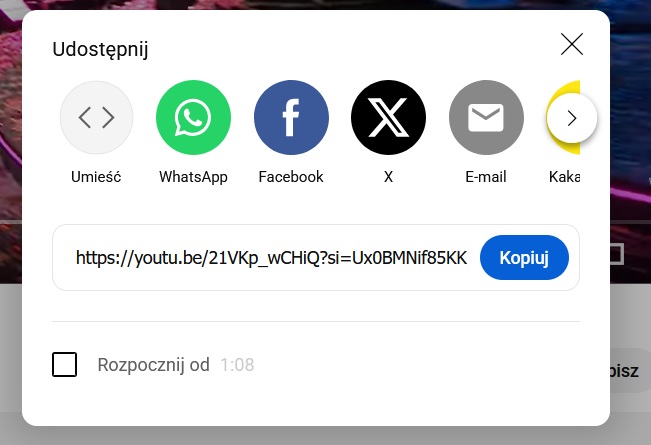Image resolution: width=651 pixels, height=445 pixels.
Task: Copy link with the Kopiuj button
Action: [524, 257]
